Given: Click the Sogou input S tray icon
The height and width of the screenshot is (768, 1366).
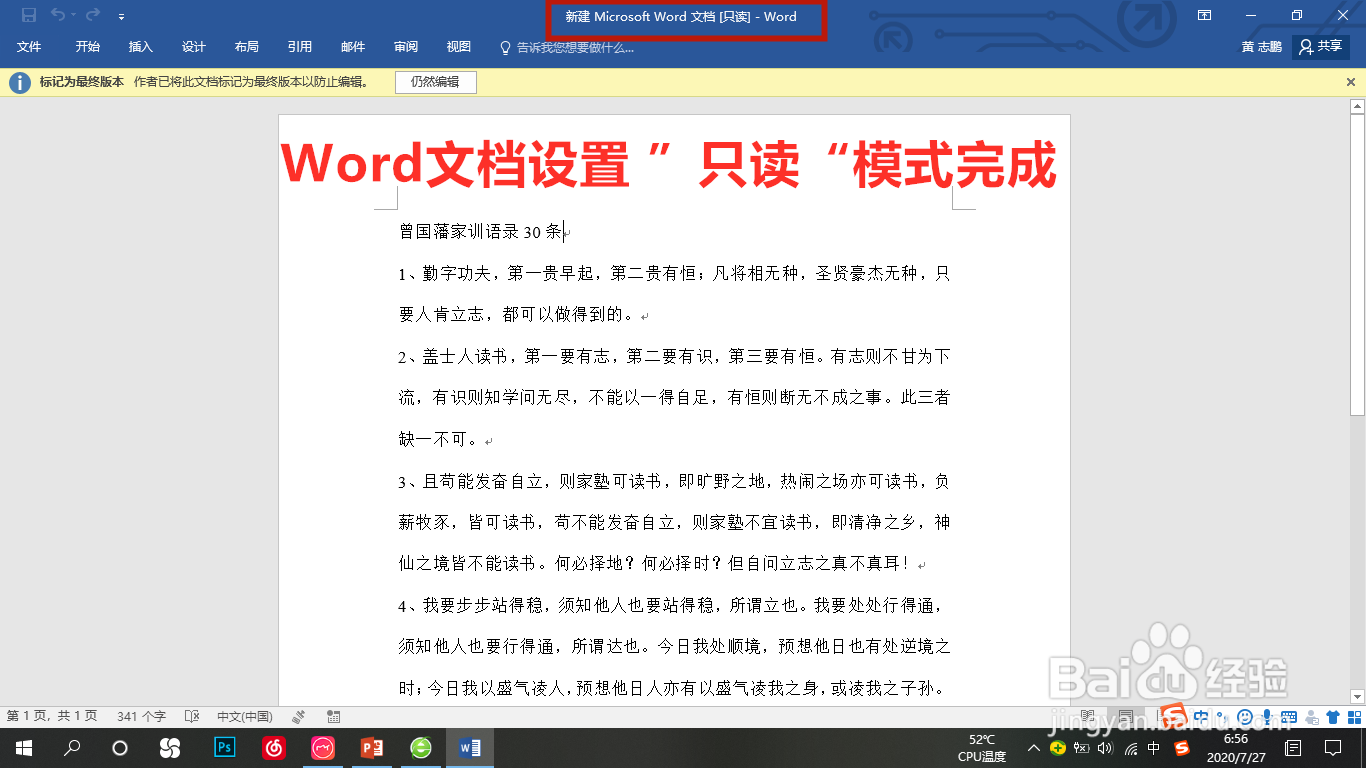Looking at the screenshot, I should [1182, 748].
